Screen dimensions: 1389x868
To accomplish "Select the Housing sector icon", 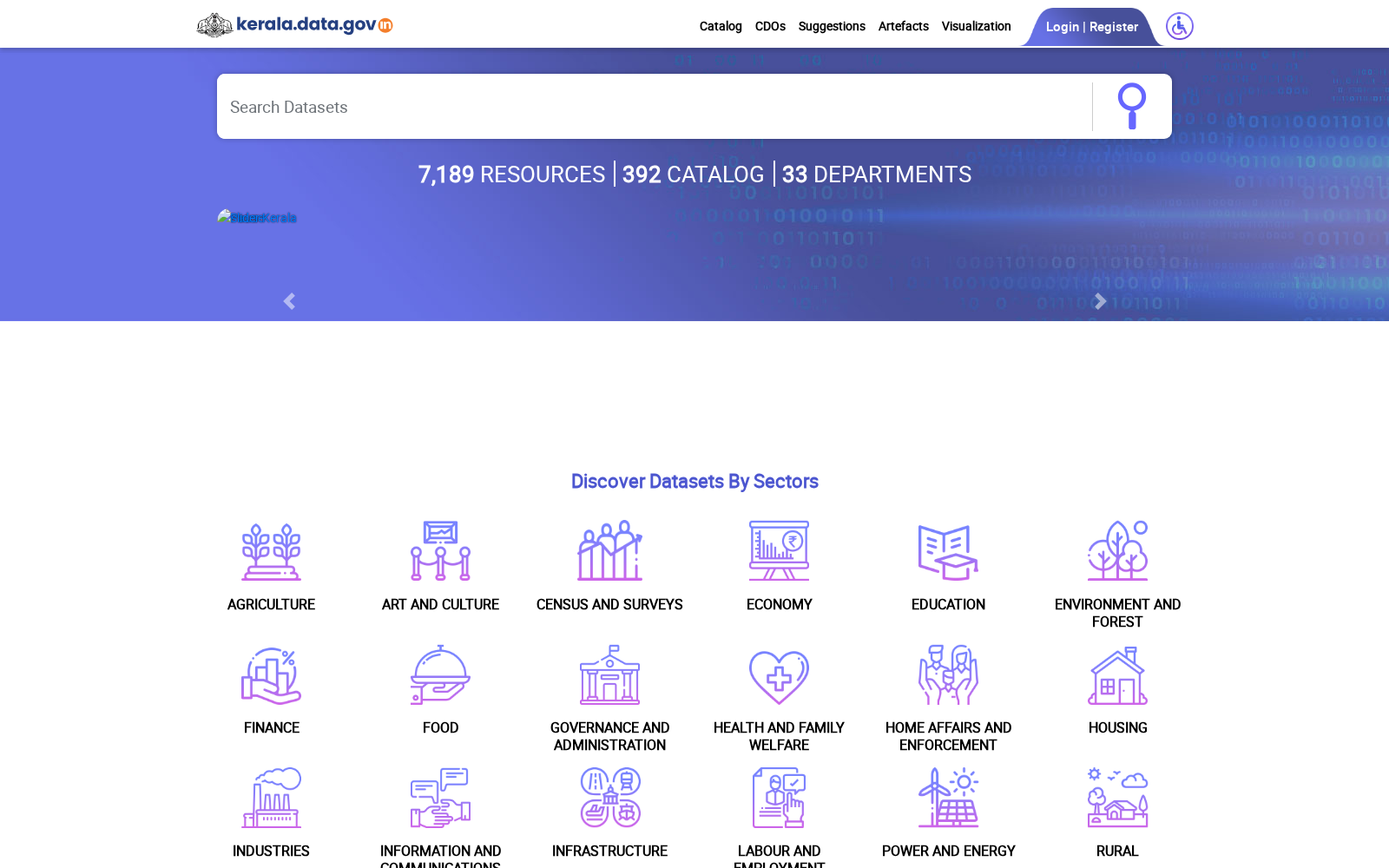I will (1117, 674).
